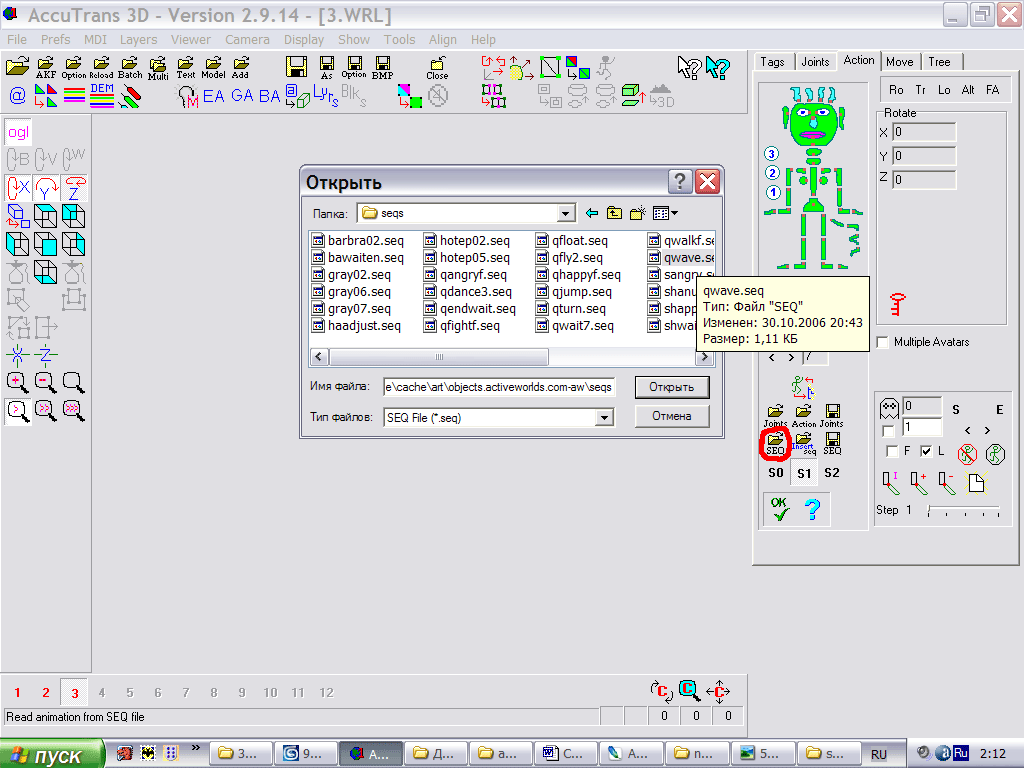Click the Имя файла filename input field
The width and height of the screenshot is (1024, 768).
[x=500, y=387]
